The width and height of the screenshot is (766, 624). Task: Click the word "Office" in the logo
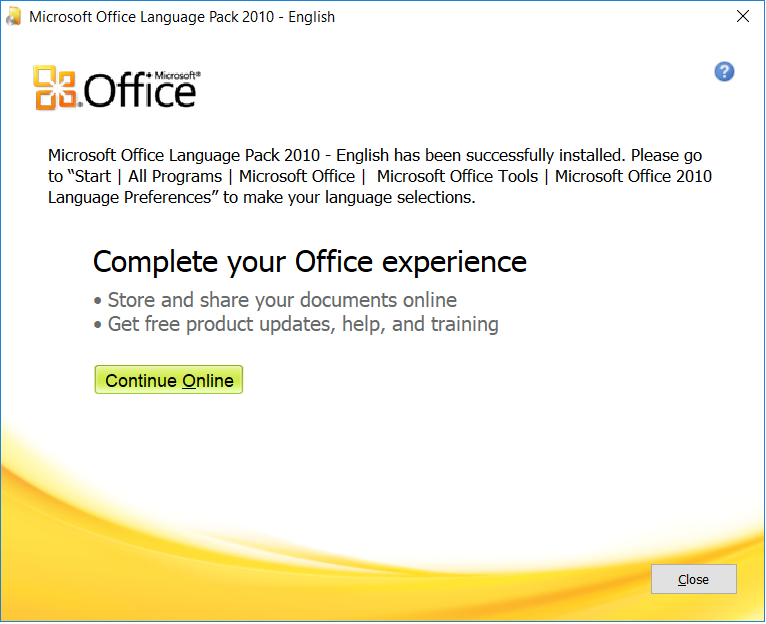(140, 92)
